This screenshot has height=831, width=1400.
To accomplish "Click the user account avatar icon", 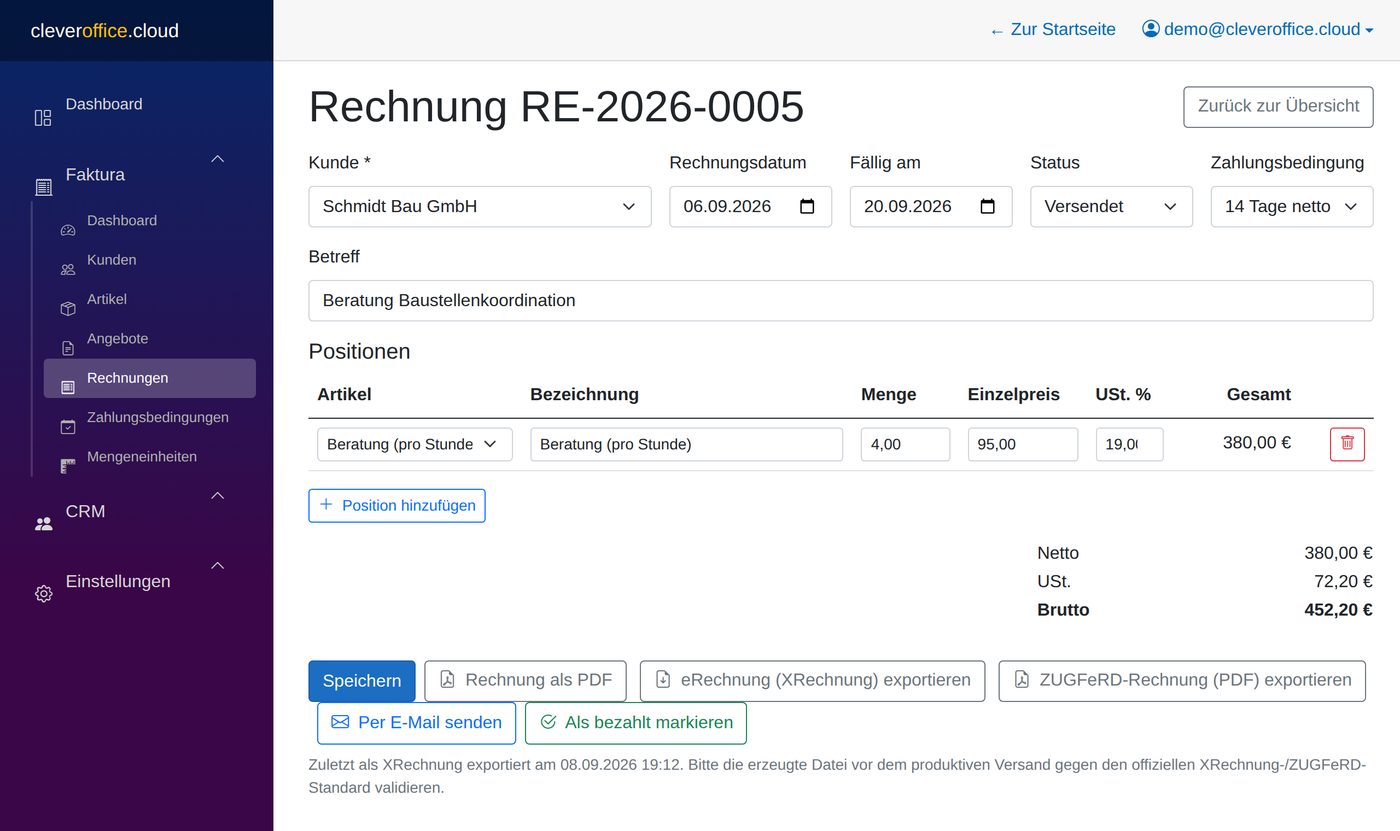I will [1151, 29].
